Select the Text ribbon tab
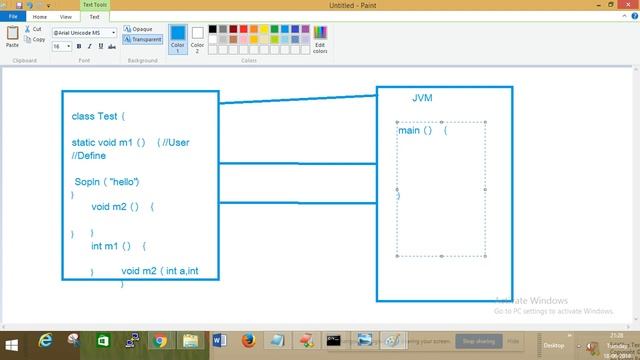 tap(94, 17)
